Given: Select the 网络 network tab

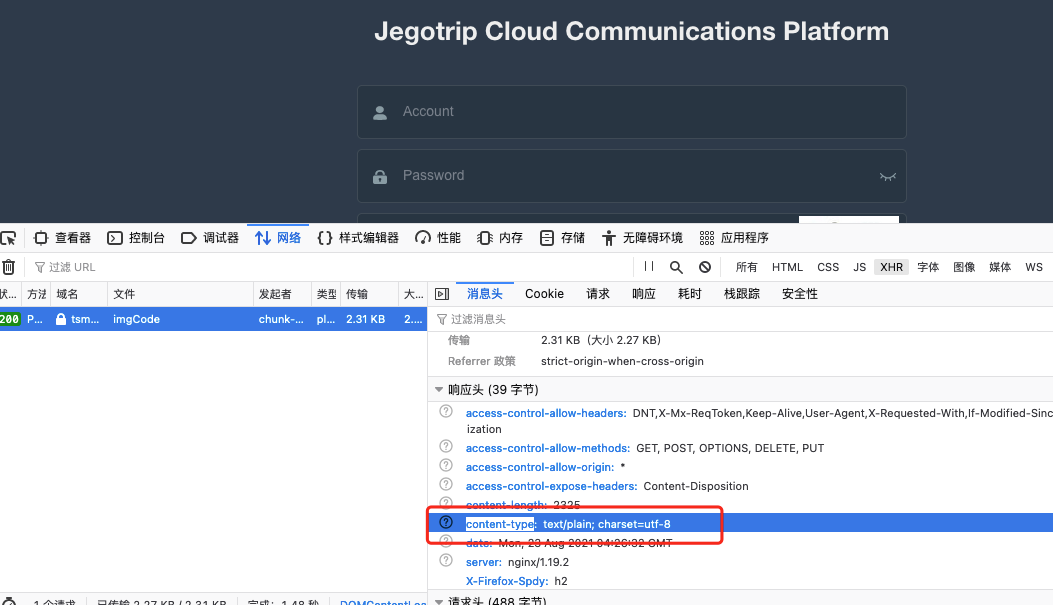Looking at the screenshot, I should (x=278, y=238).
